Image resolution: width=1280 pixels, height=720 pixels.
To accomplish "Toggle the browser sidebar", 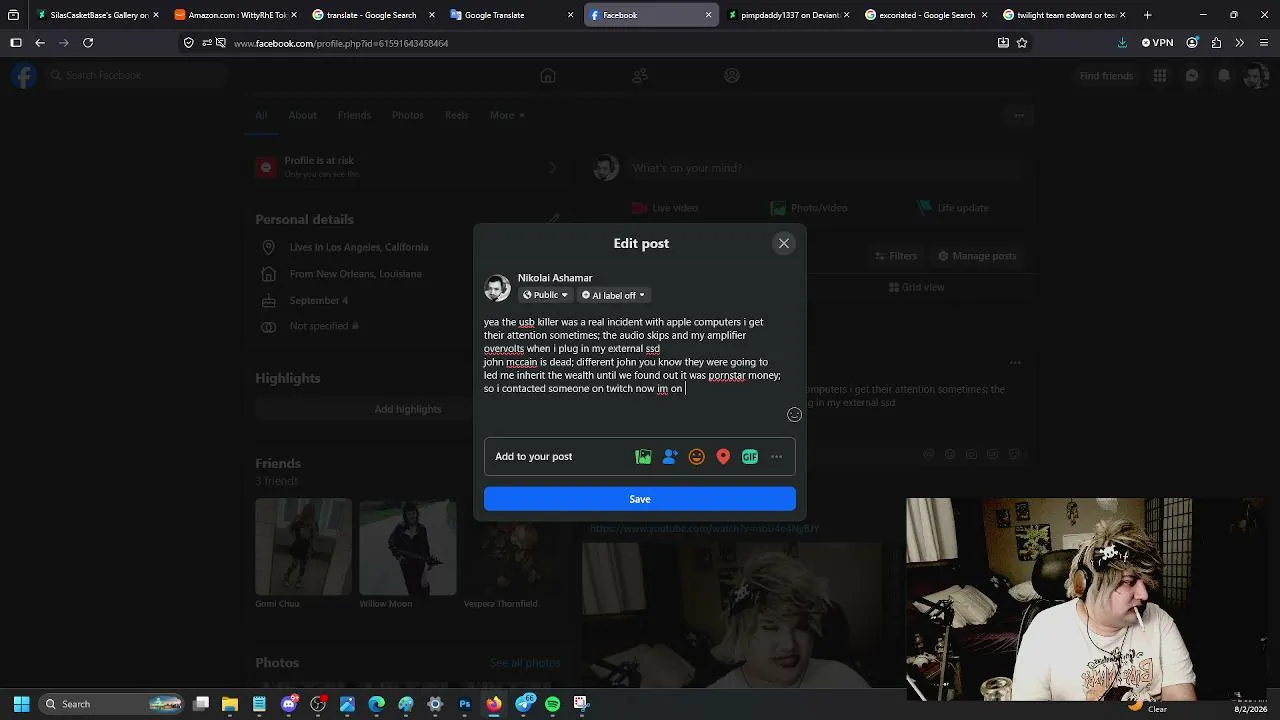I will (x=16, y=43).
